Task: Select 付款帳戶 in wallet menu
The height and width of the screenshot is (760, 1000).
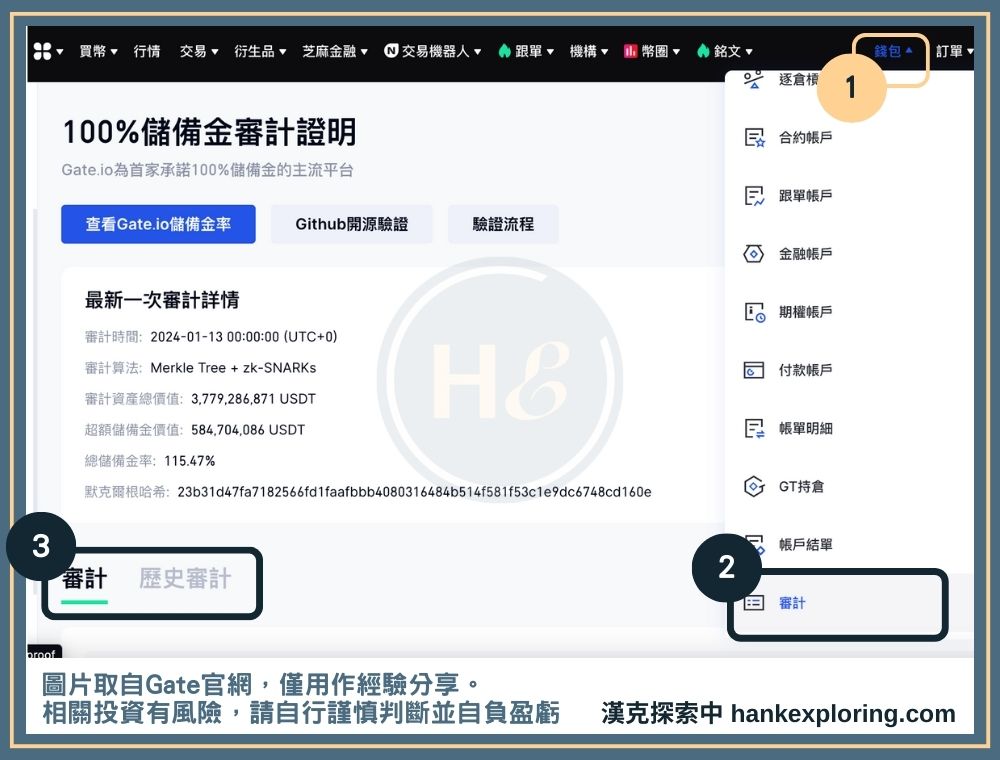Action: click(805, 370)
